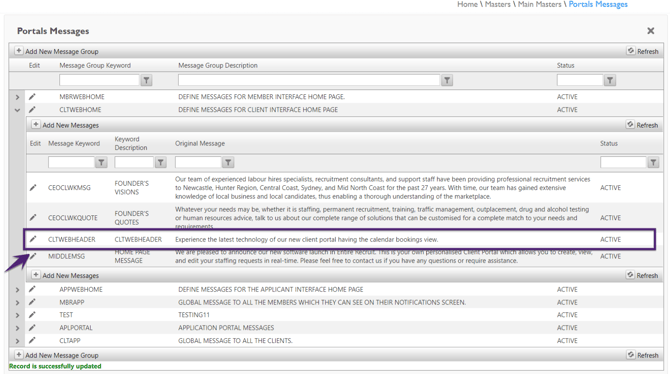670x374 pixels.
Task: Sort by Message Group Description header
Action: point(218,65)
